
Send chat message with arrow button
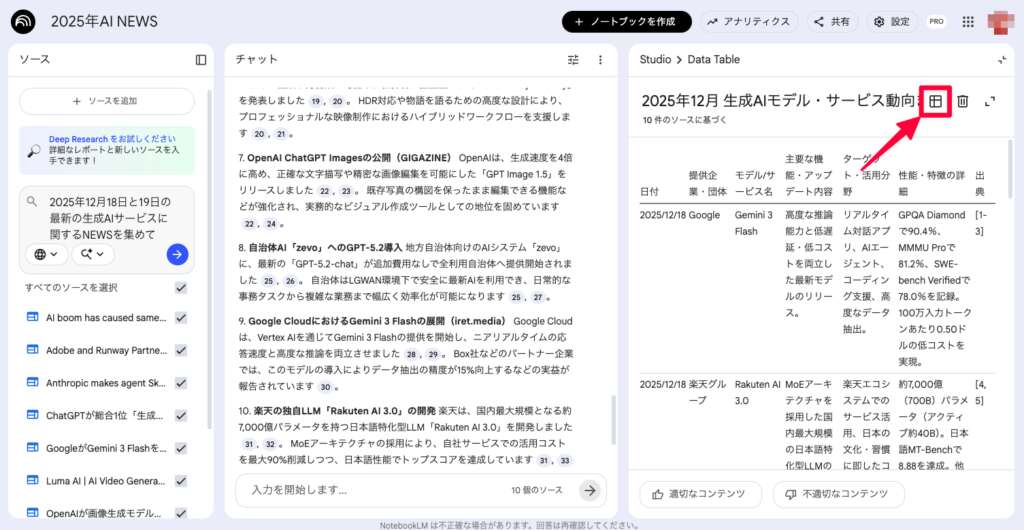[590, 490]
